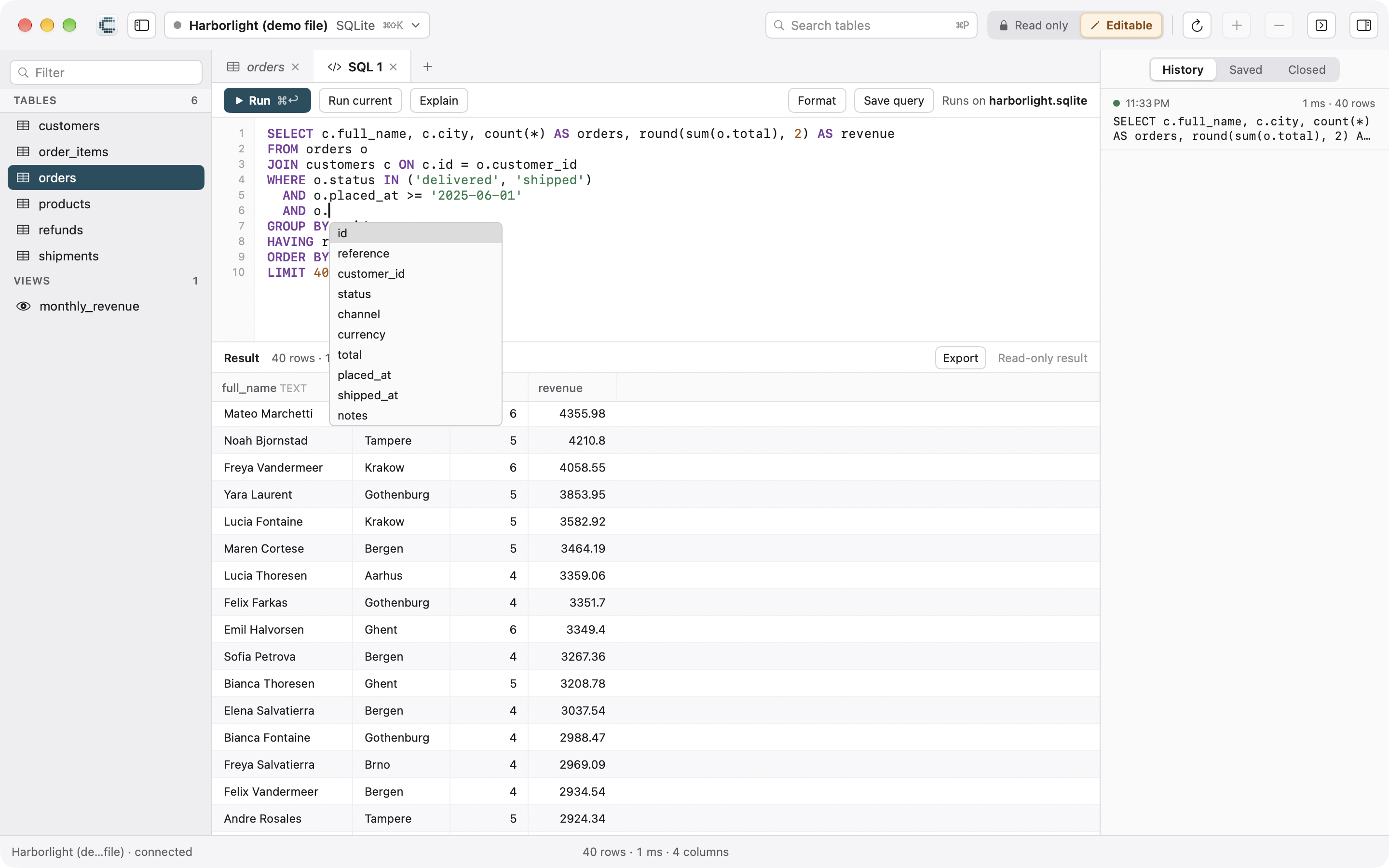This screenshot has width=1389, height=868.
Task: Export the query result
Action: pos(960,358)
